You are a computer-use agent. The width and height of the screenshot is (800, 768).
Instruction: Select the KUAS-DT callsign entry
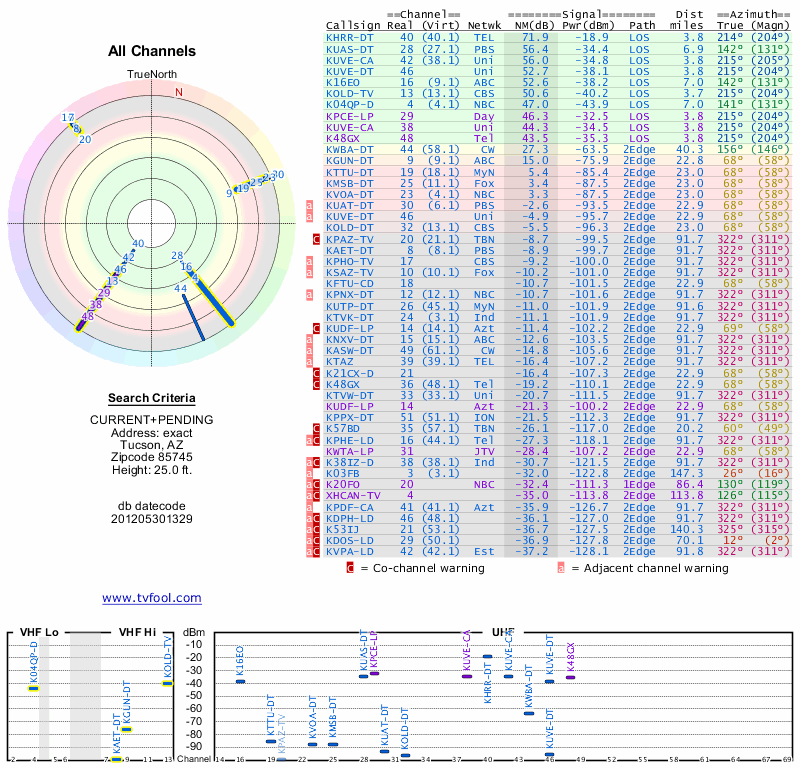click(349, 49)
